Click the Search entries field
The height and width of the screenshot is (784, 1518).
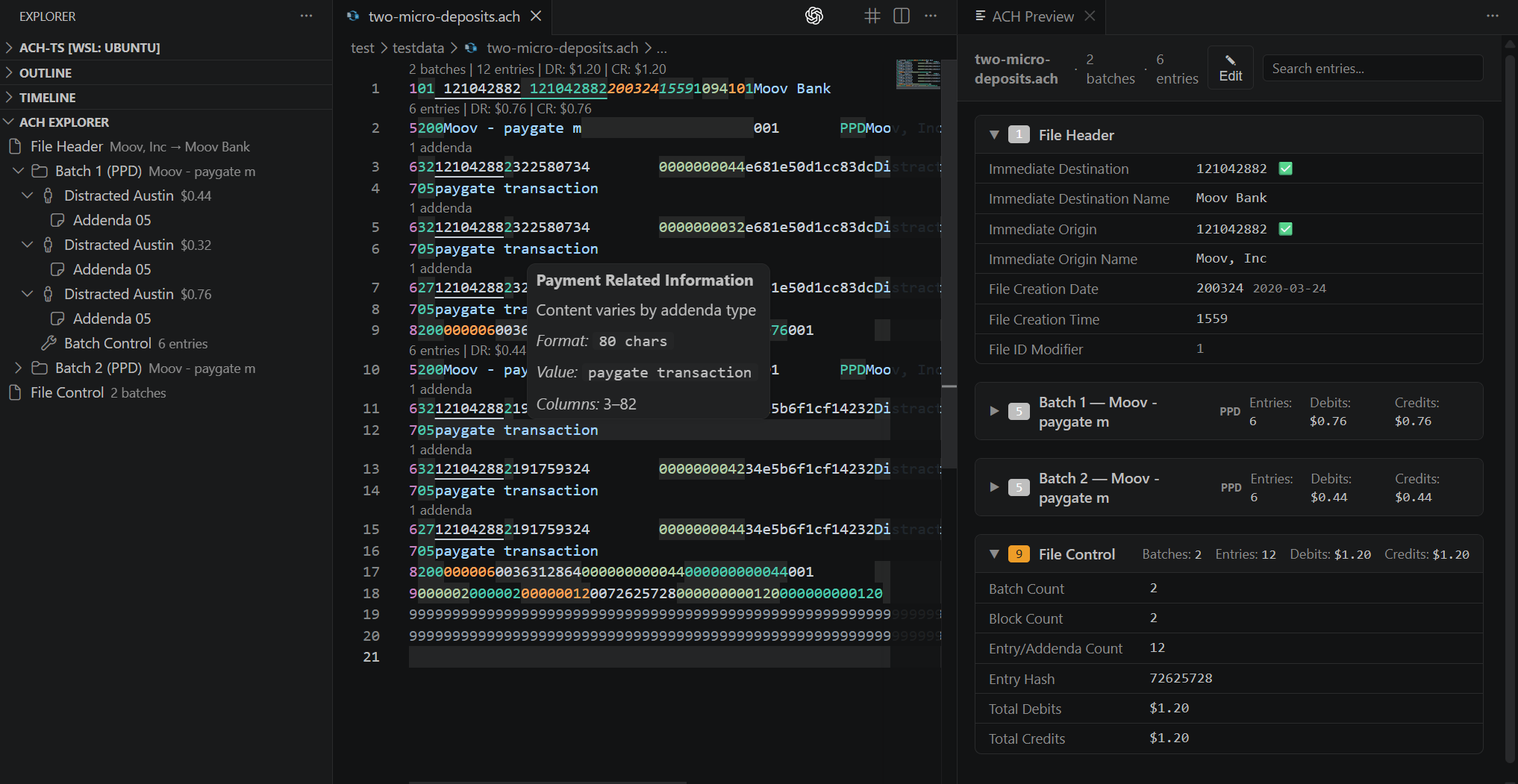click(1372, 68)
